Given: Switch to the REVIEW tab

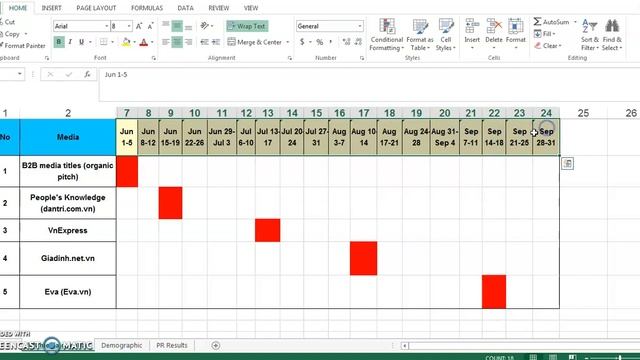Looking at the screenshot, I should pos(219,8).
